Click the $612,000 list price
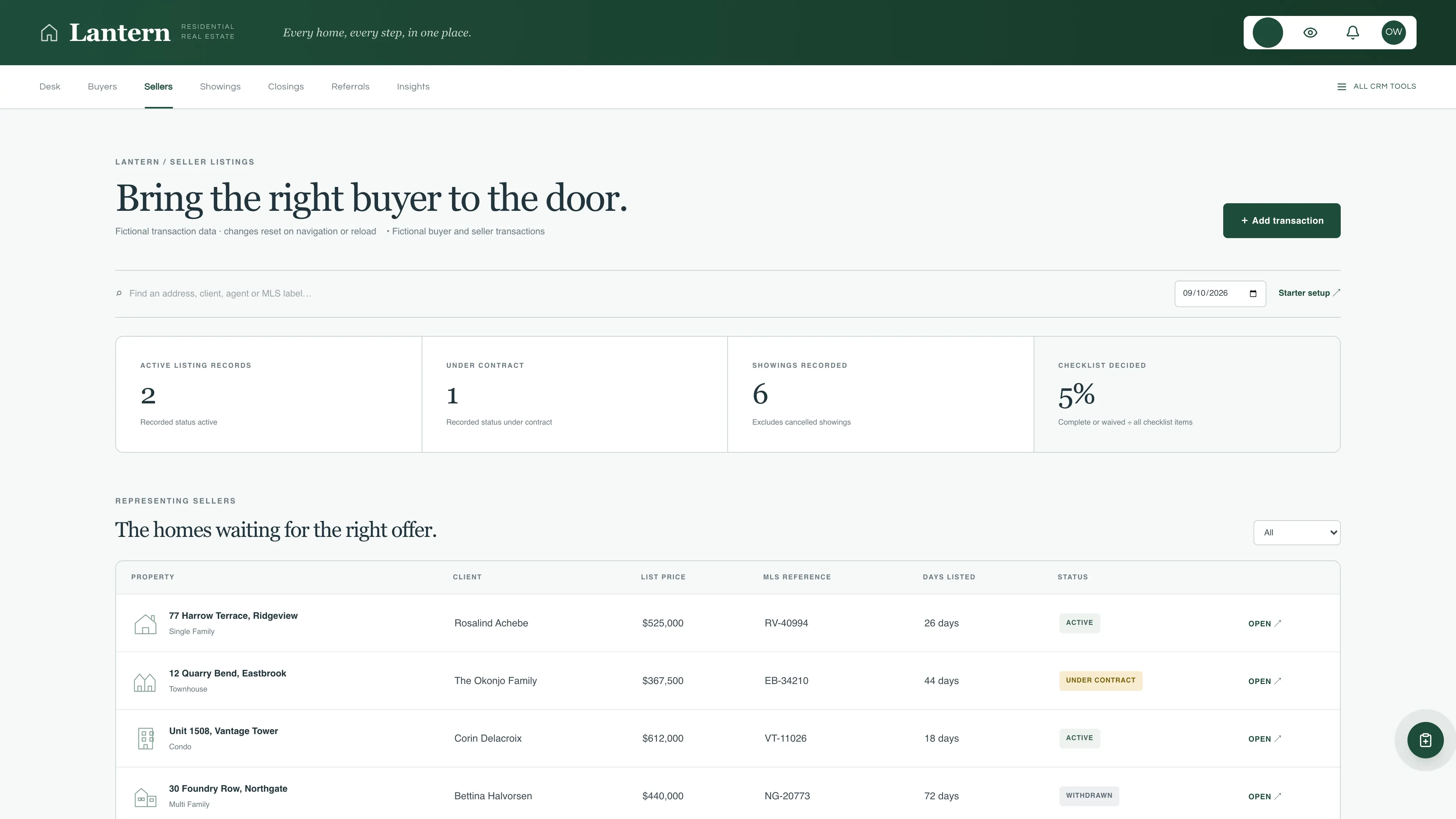 click(662, 739)
